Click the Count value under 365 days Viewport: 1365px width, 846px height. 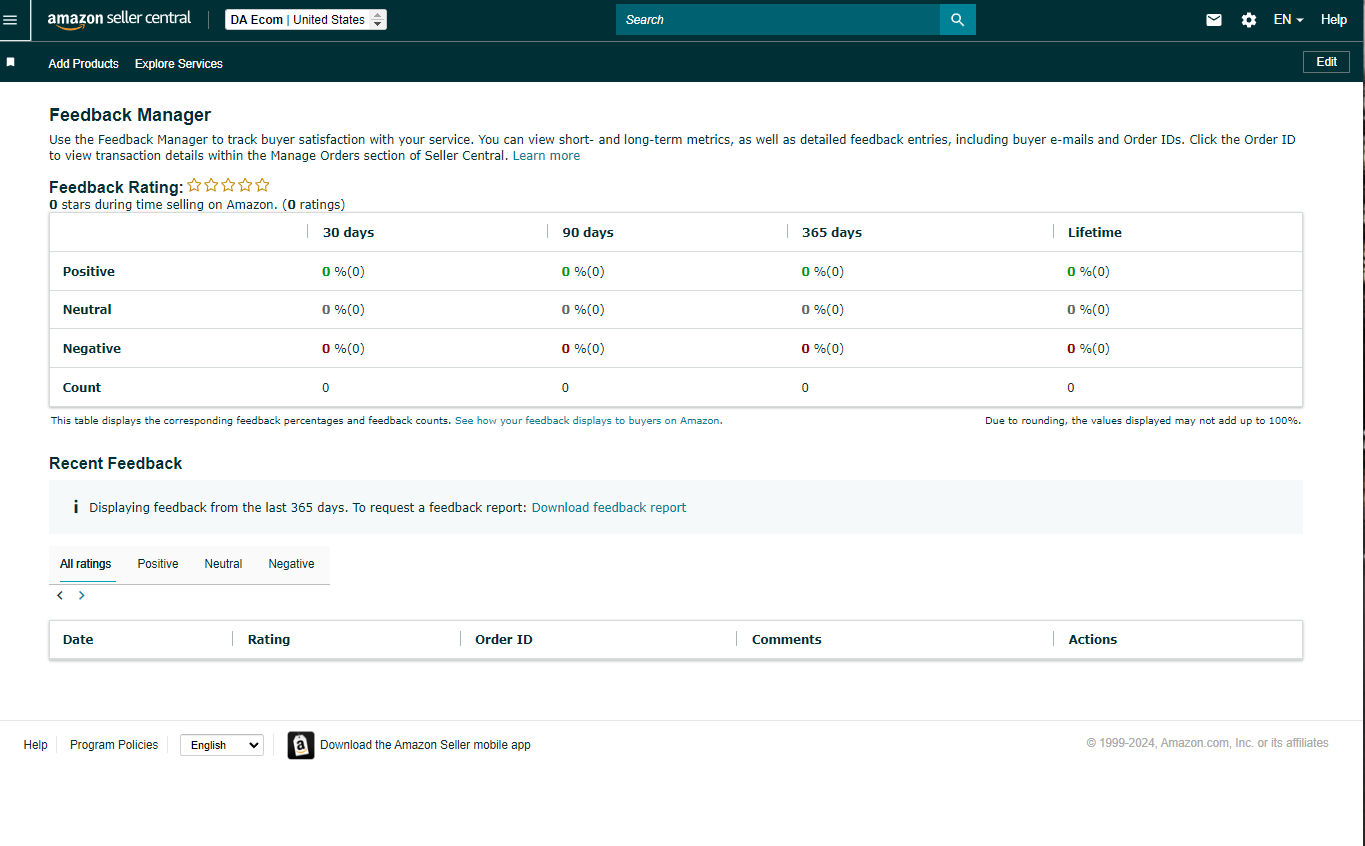(x=805, y=387)
